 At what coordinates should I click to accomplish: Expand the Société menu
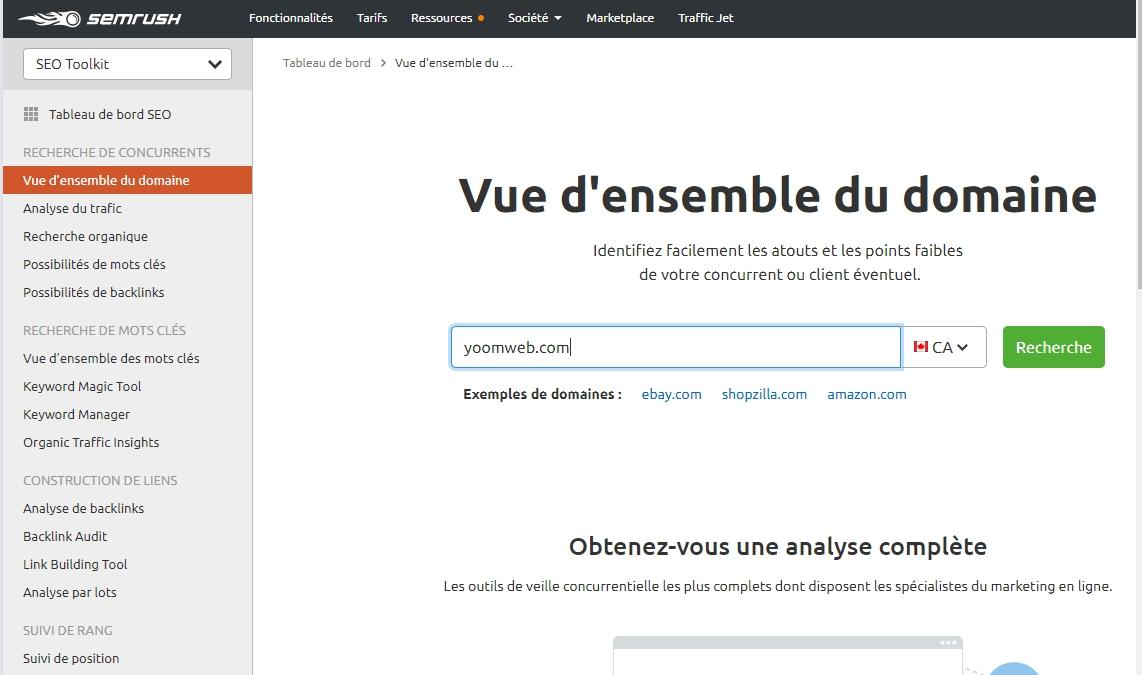pyautogui.click(x=534, y=17)
